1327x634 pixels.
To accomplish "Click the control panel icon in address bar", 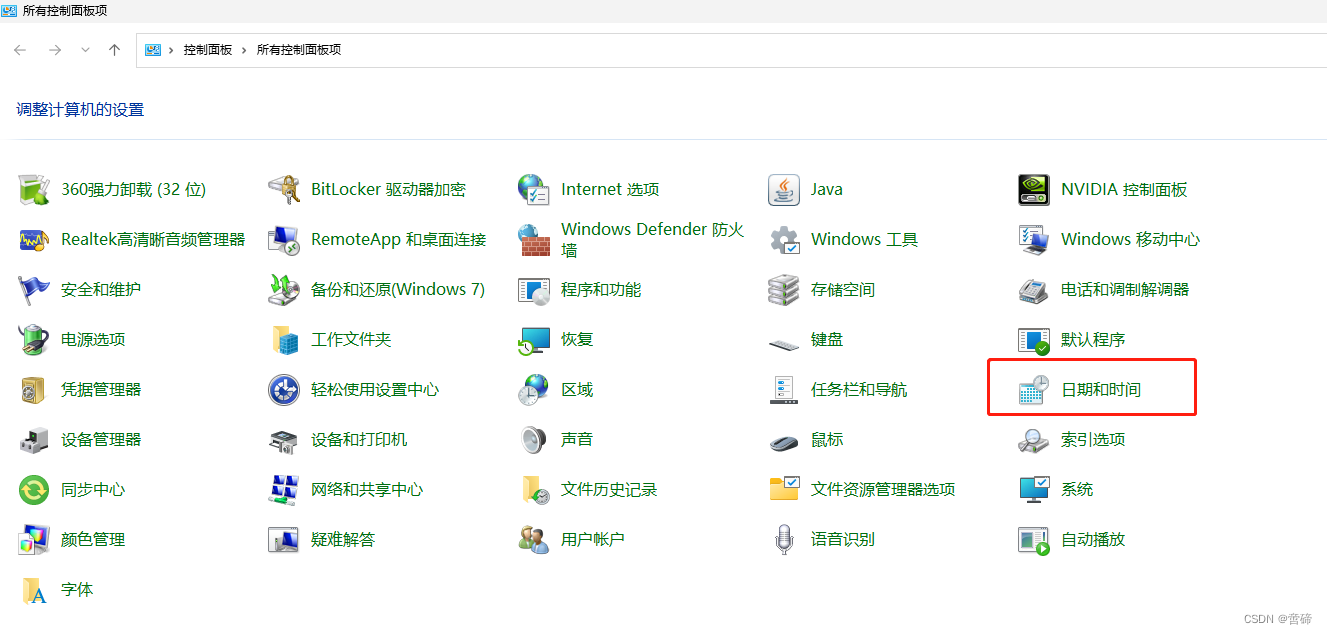I will 153,50.
